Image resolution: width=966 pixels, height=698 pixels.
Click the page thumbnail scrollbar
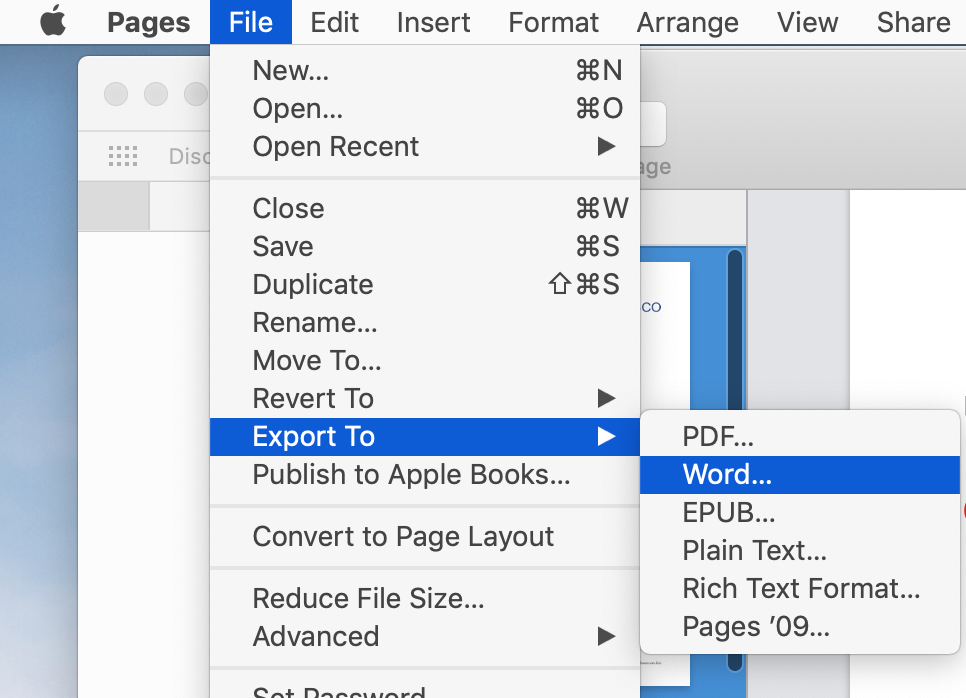[734, 330]
